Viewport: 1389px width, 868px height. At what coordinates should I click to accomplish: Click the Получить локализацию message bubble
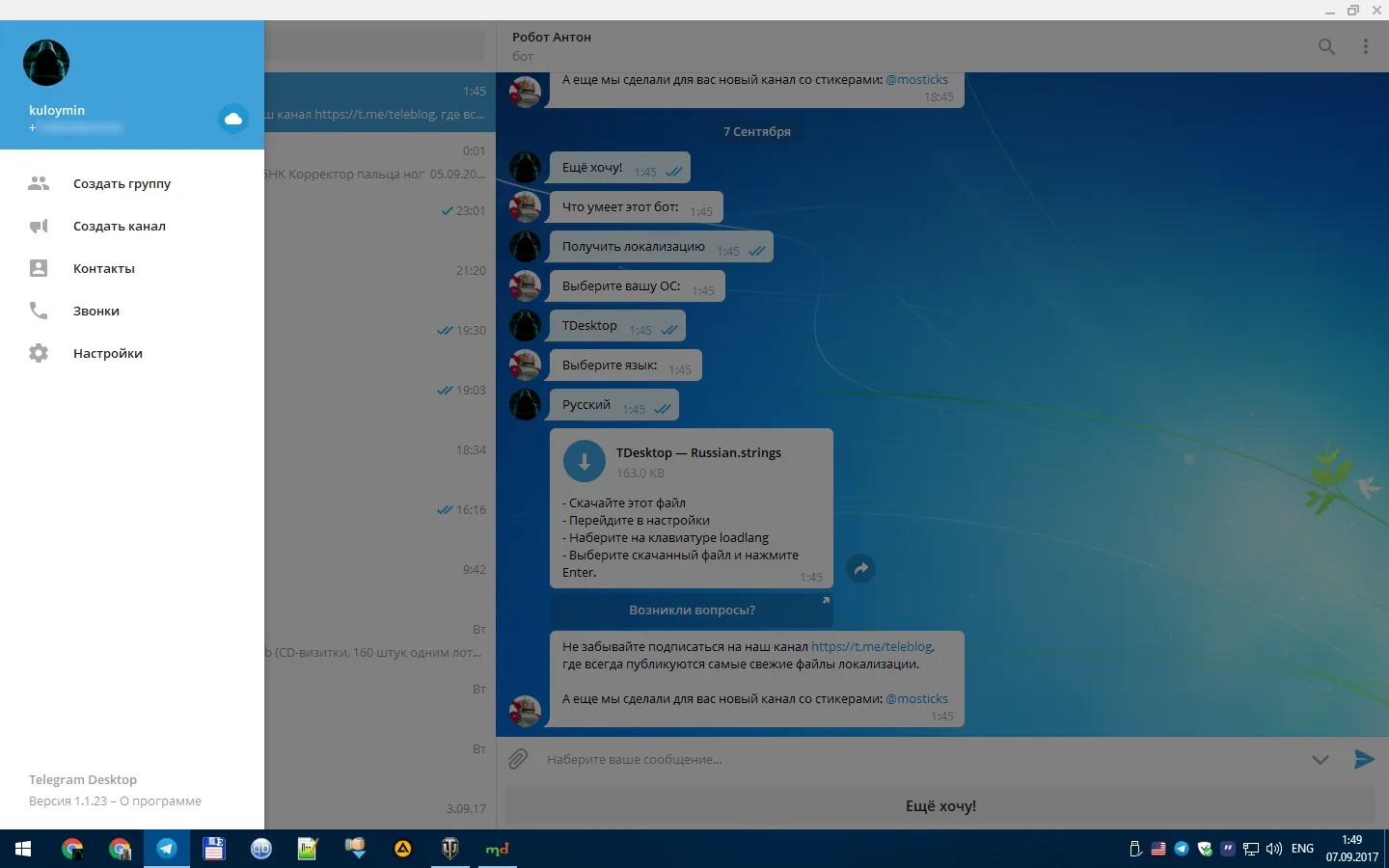pyautogui.click(x=662, y=247)
